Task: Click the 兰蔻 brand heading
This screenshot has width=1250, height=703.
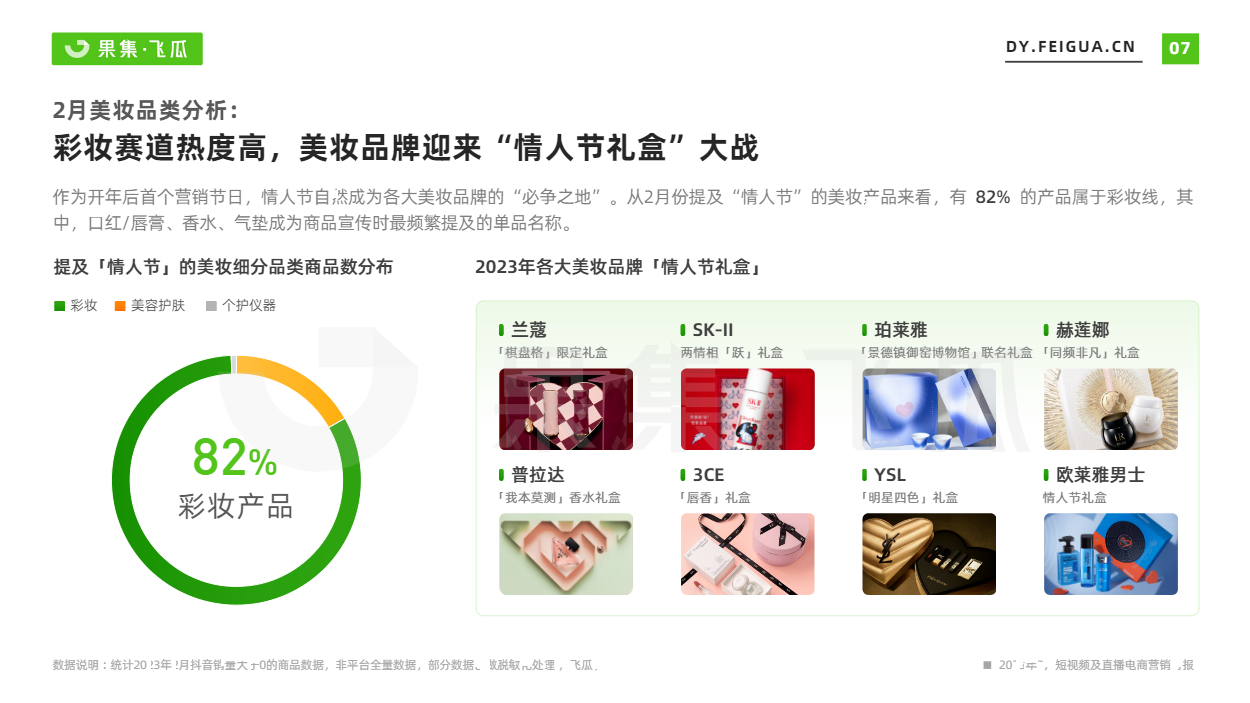Action: pyautogui.click(x=529, y=330)
